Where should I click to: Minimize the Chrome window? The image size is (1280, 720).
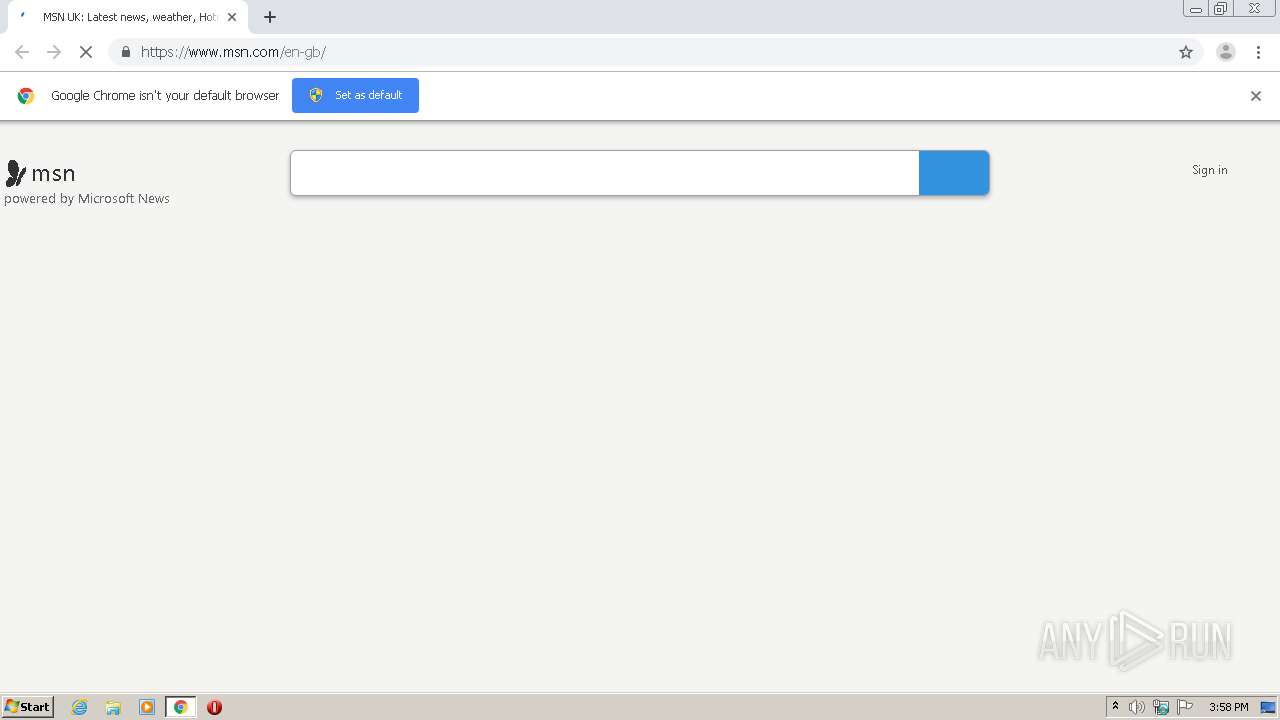point(1195,9)
